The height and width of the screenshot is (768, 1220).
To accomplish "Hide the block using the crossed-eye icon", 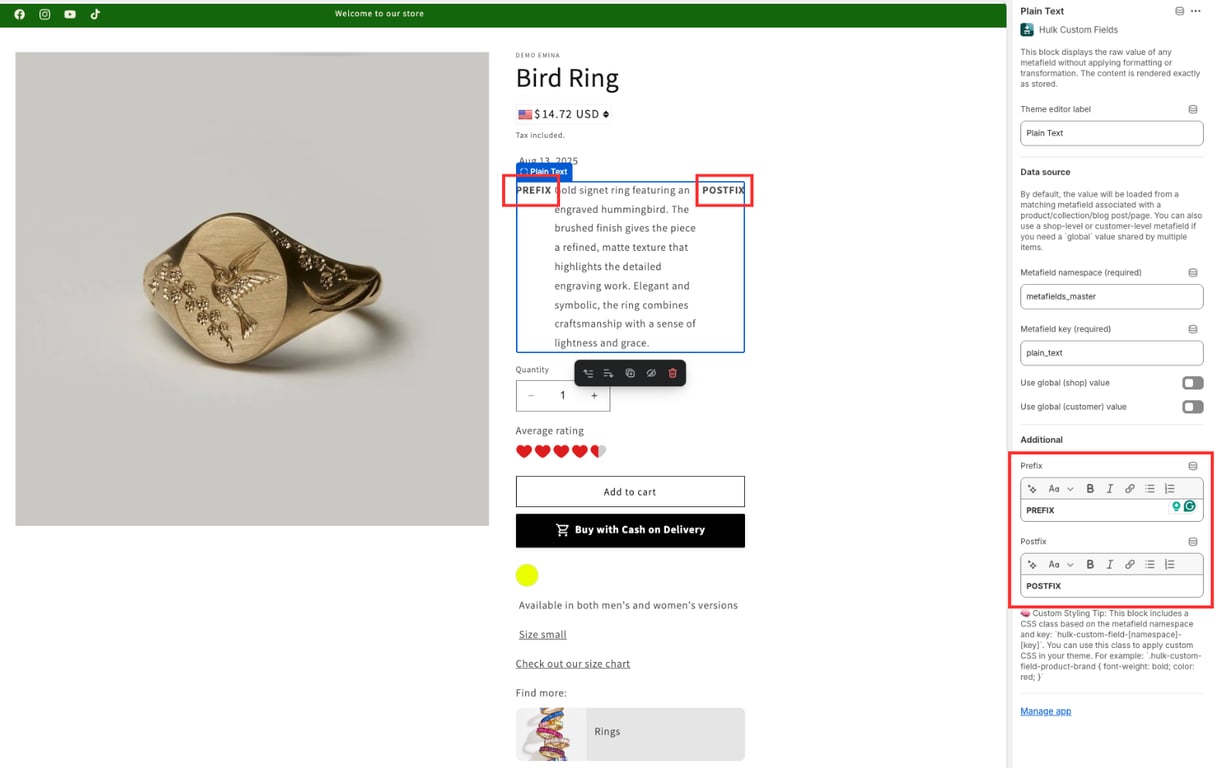I will click(651, 373).
